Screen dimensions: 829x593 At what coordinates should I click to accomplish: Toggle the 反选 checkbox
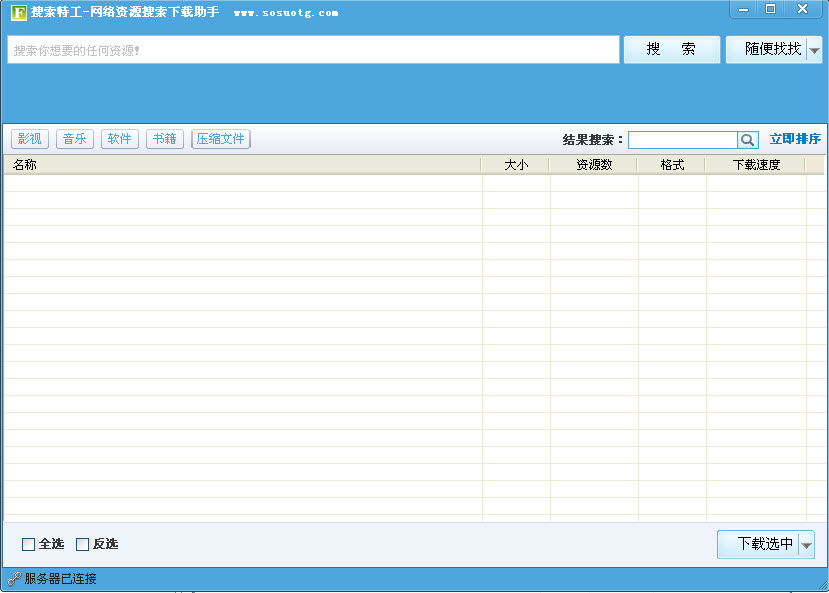(83, 544)
